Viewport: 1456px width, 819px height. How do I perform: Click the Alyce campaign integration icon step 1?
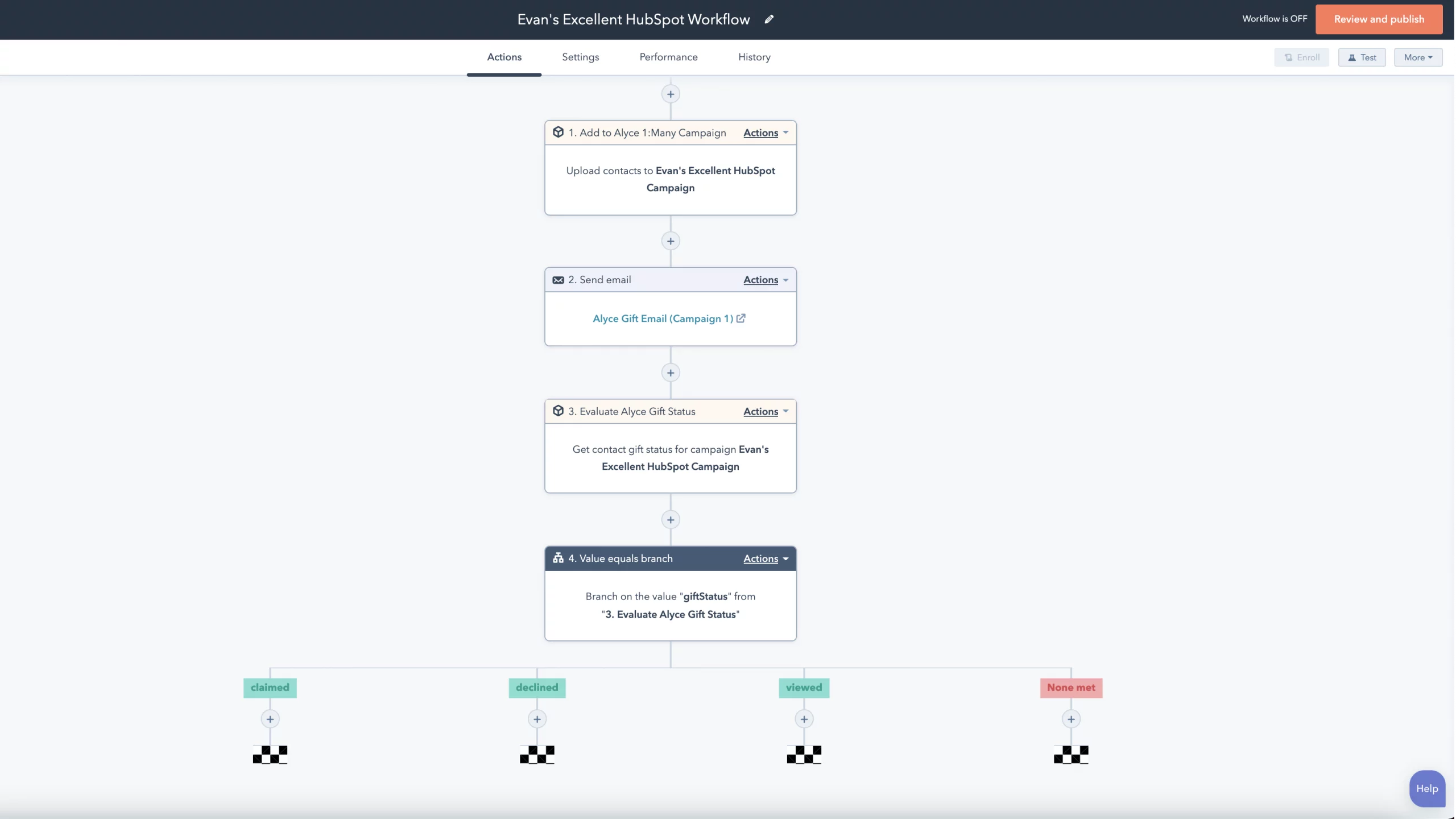pyautogui.click(x=557, y=132)
